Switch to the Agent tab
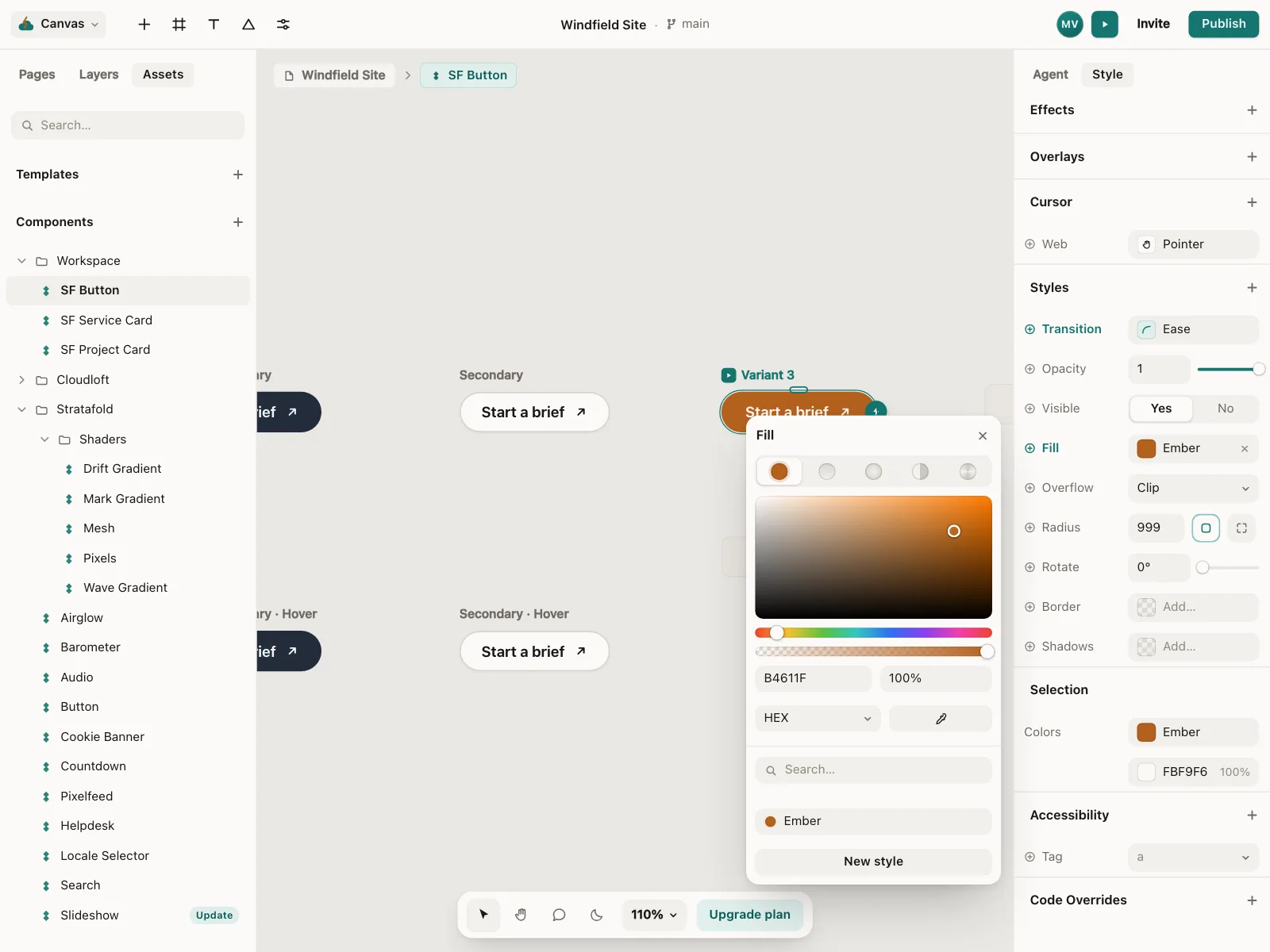The image size is (1270, 952). [1050, 75]
